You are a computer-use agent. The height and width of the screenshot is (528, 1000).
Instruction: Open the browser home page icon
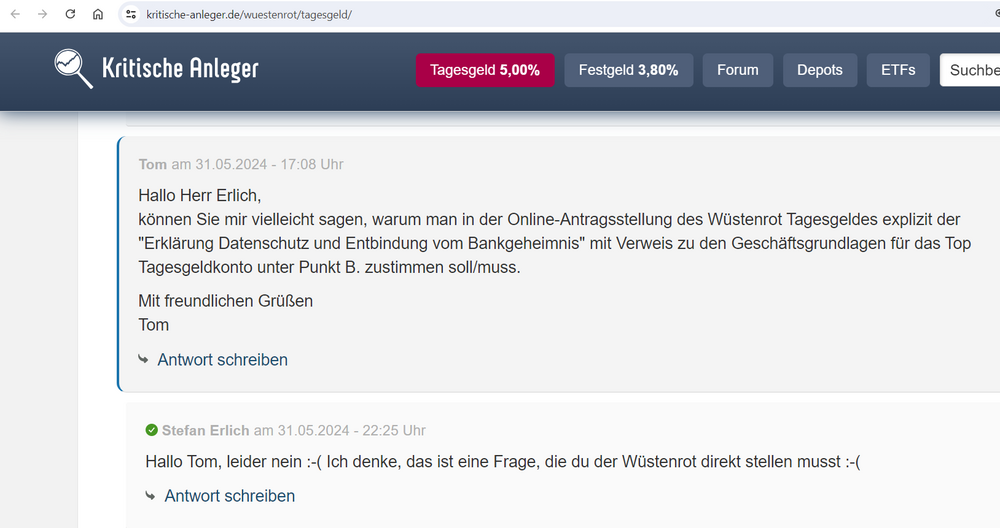click(98, 14)
